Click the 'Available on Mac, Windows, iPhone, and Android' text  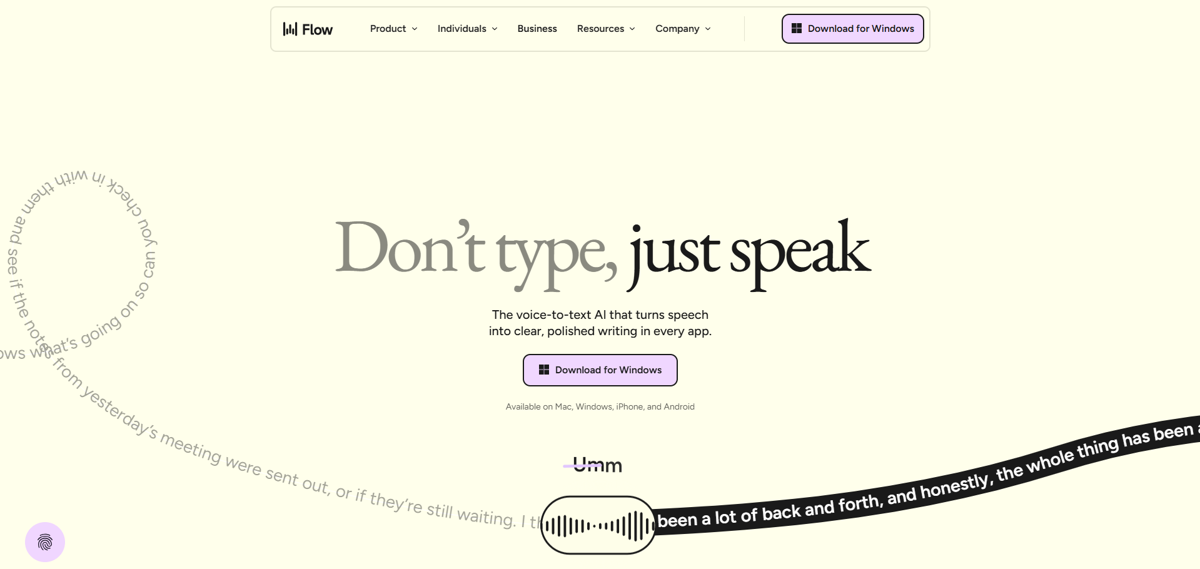click(600, 407)
